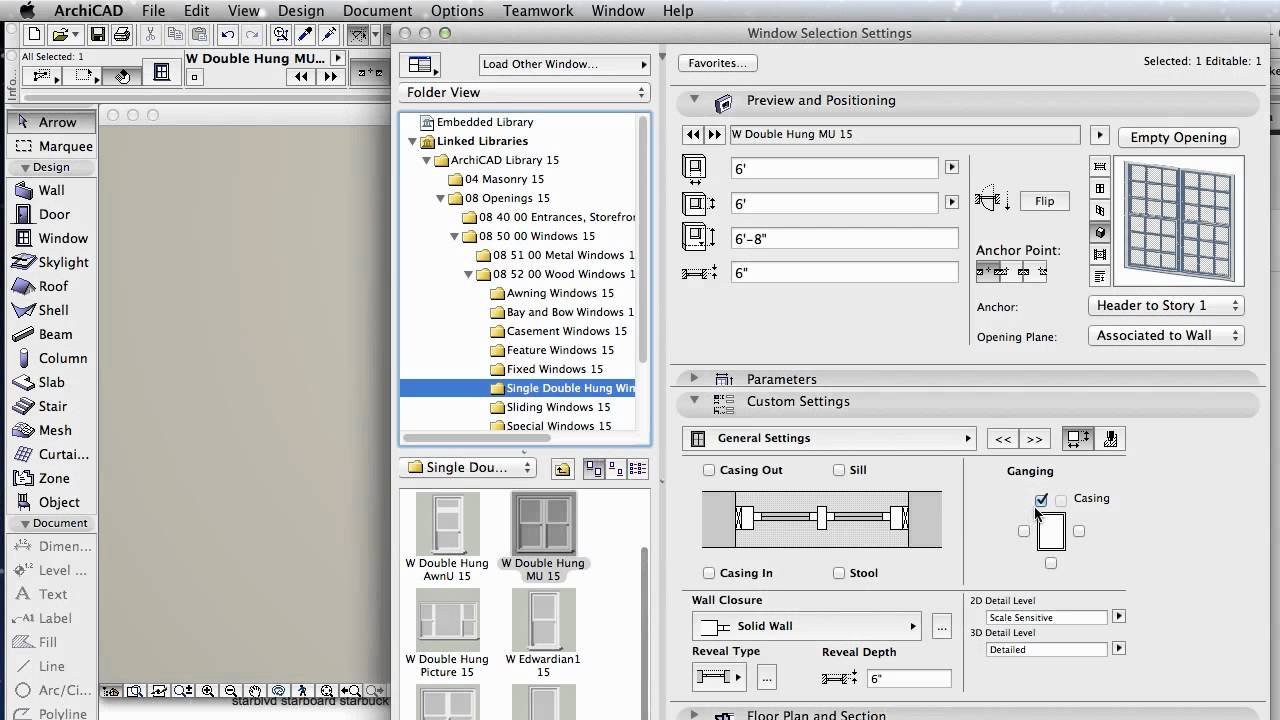Enable the Sill checkbox
The height and width of the screenshot is (720, 1280).
coord(839,470)
